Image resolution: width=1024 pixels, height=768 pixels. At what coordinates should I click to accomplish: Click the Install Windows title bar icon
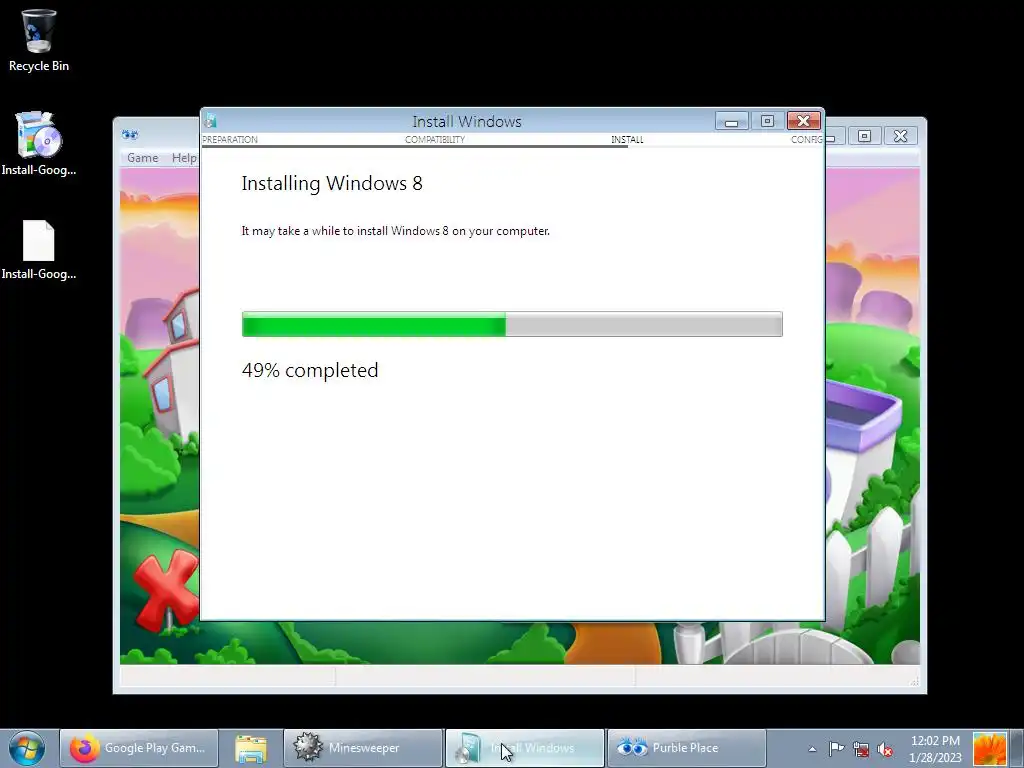(210, 121)
